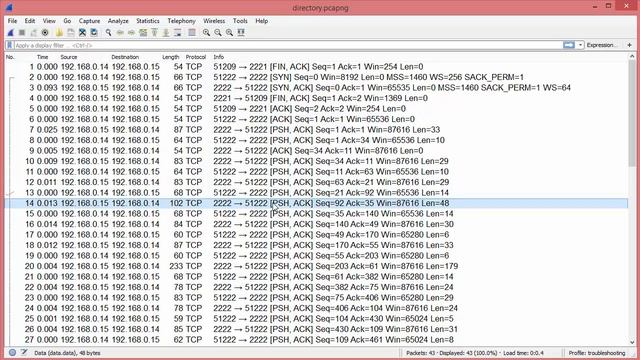Screen dimensions: 640x360
Task: Select packet 20 with Len=179
Action: pos(316,266)
